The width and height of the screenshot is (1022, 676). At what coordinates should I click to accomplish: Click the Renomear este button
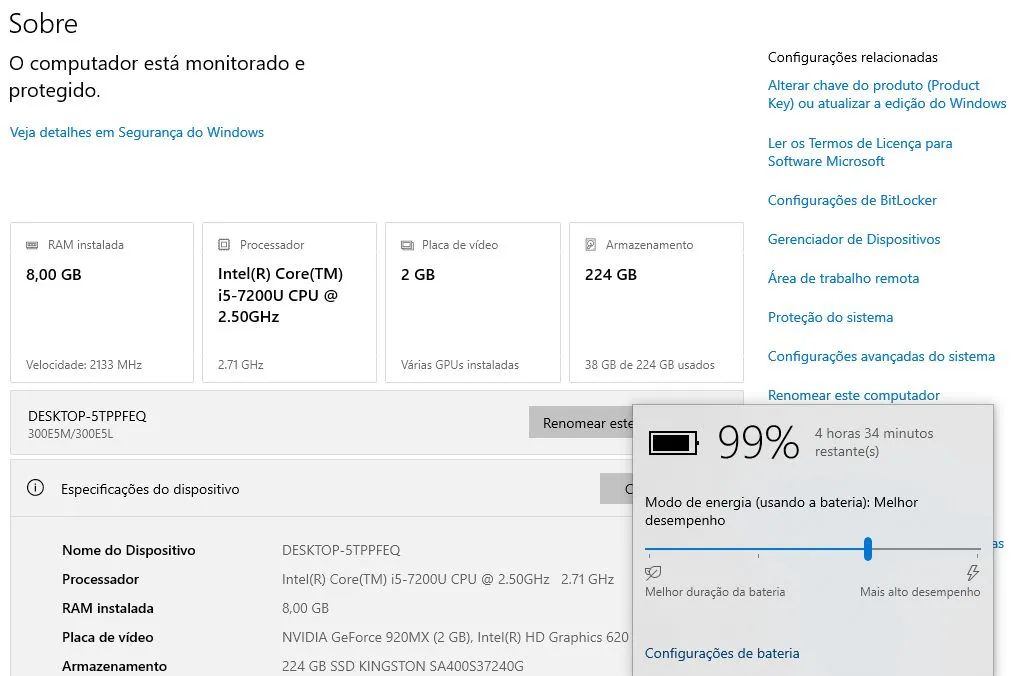(x=581, y=422)
